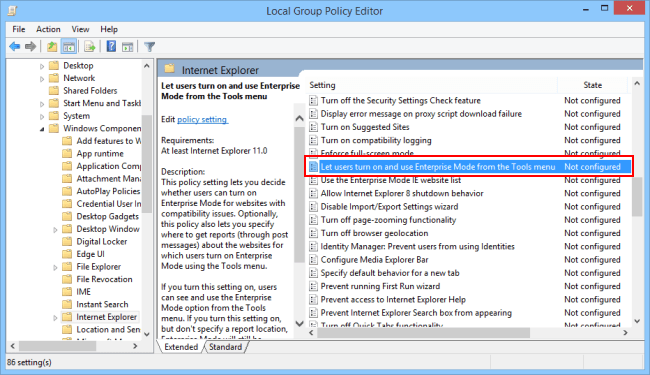Click the app icon in the title bar

click(x=12, y=10)
